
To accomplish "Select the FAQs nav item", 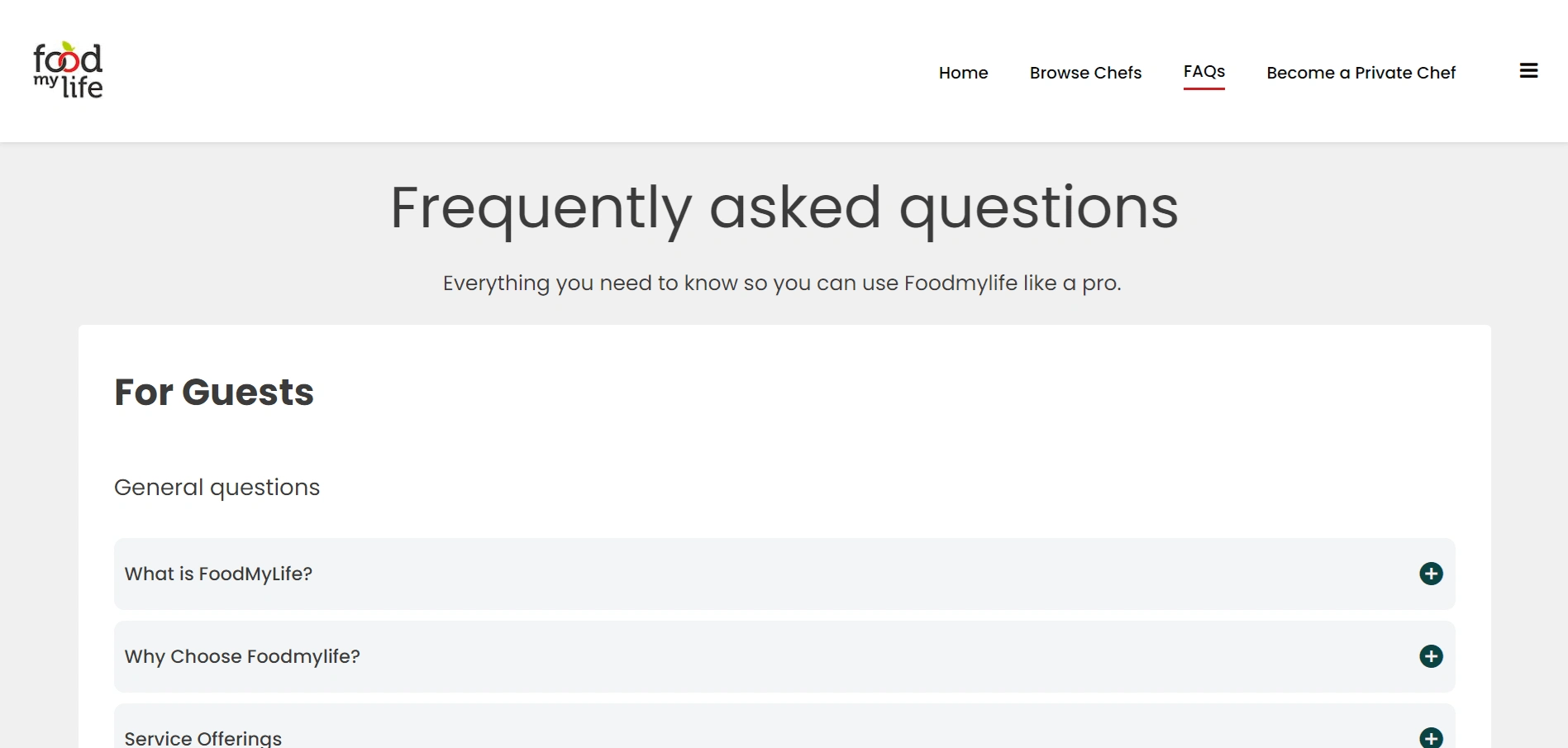I will (x=1203, y=72).
